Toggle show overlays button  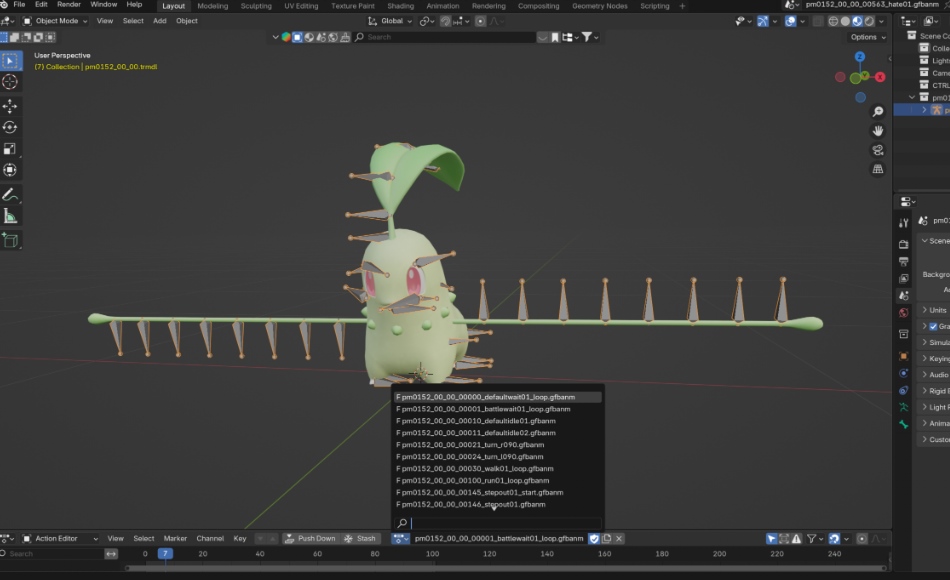point(791,21)
